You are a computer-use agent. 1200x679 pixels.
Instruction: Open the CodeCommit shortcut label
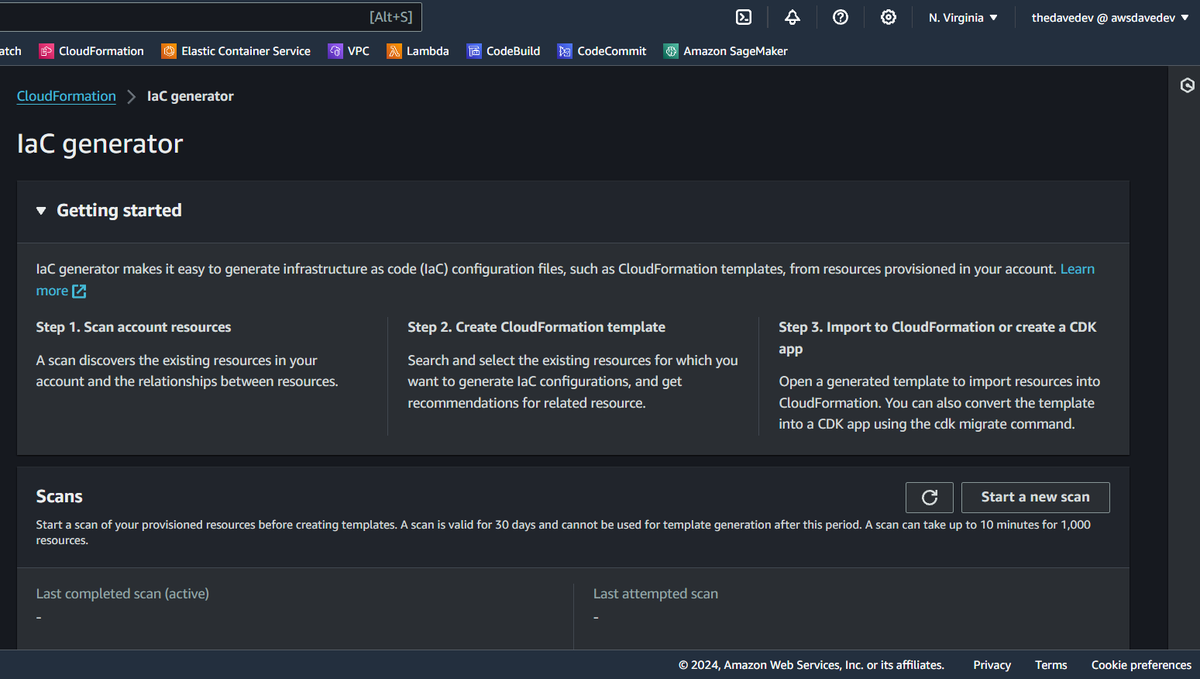pyautogui.click(x=611, y=51)
